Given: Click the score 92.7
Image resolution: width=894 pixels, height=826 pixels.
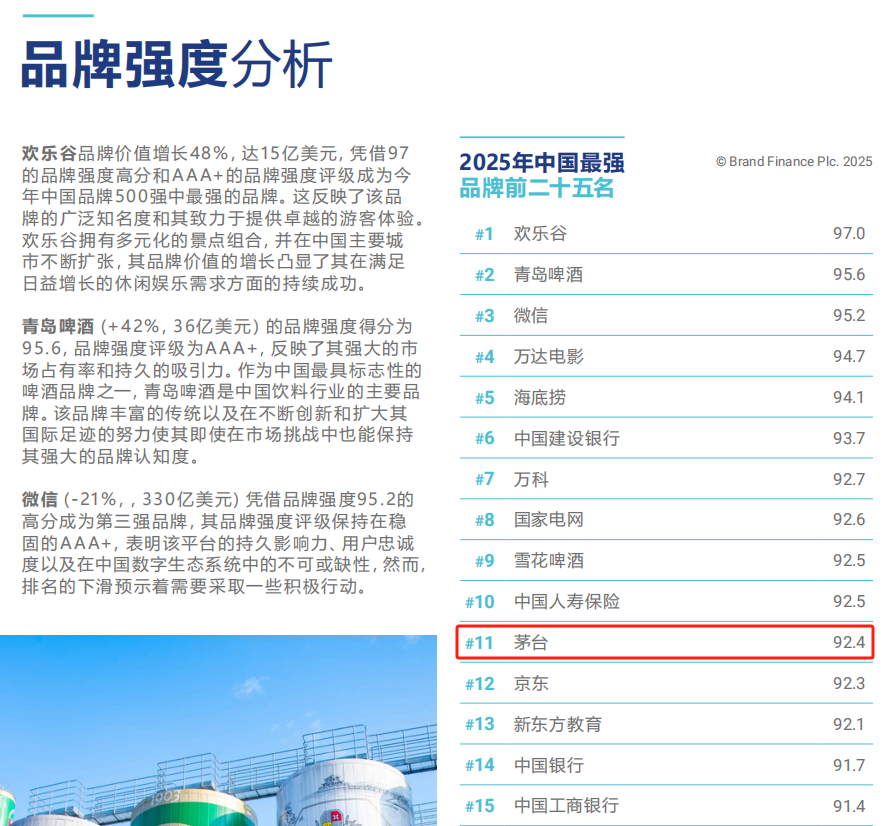Looking at the screenshot, I should point(849,479).
